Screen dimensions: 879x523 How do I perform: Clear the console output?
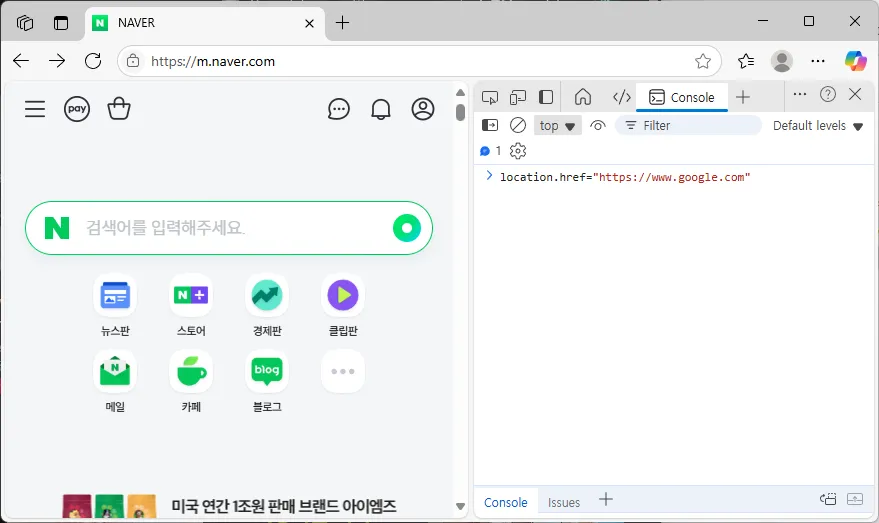pos(517,125)
